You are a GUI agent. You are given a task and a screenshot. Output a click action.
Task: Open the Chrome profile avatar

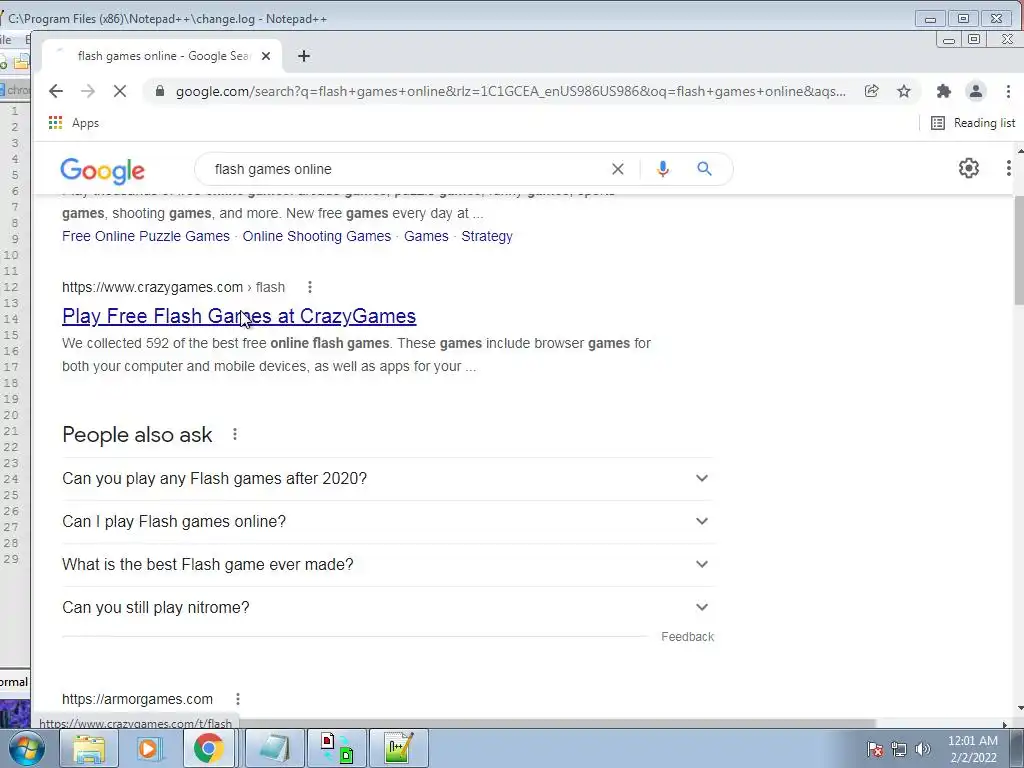coord(976,91)
